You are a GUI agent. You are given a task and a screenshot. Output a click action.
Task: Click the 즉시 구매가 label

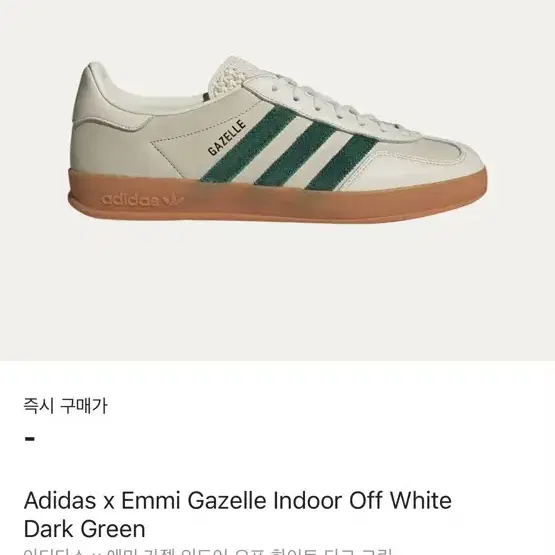pos(65,406)
